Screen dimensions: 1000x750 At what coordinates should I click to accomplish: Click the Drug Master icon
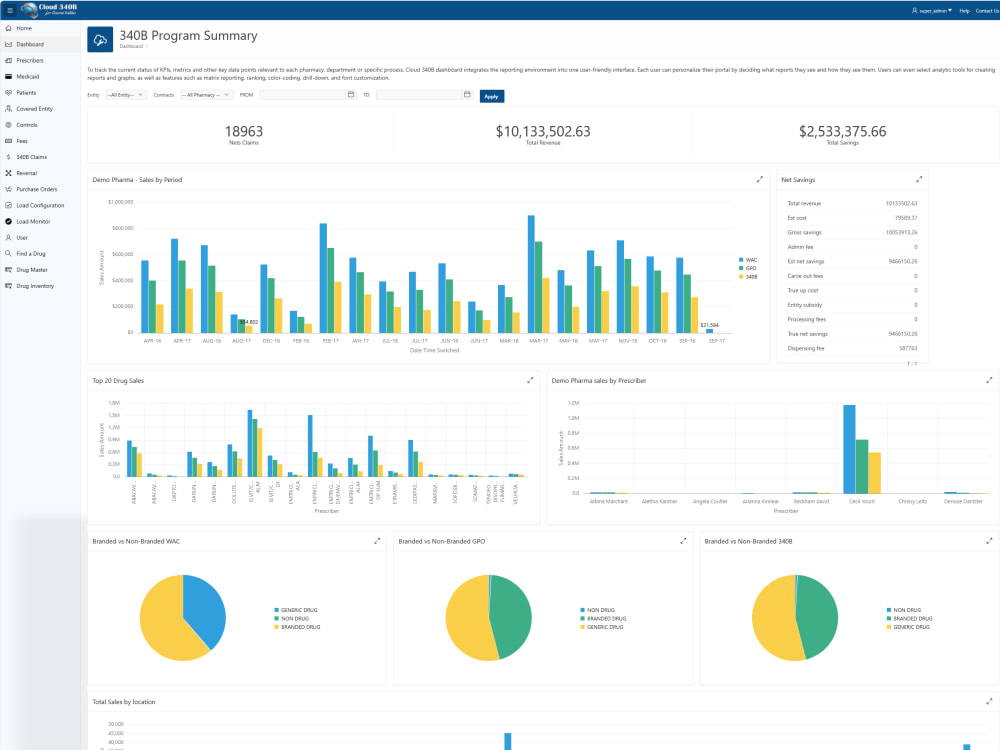pos(8,270)
